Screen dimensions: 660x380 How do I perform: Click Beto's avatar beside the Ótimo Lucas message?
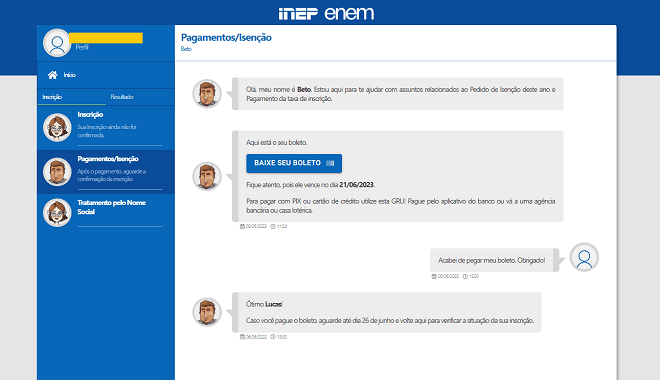pyautogui.click(x=207, y=312)
